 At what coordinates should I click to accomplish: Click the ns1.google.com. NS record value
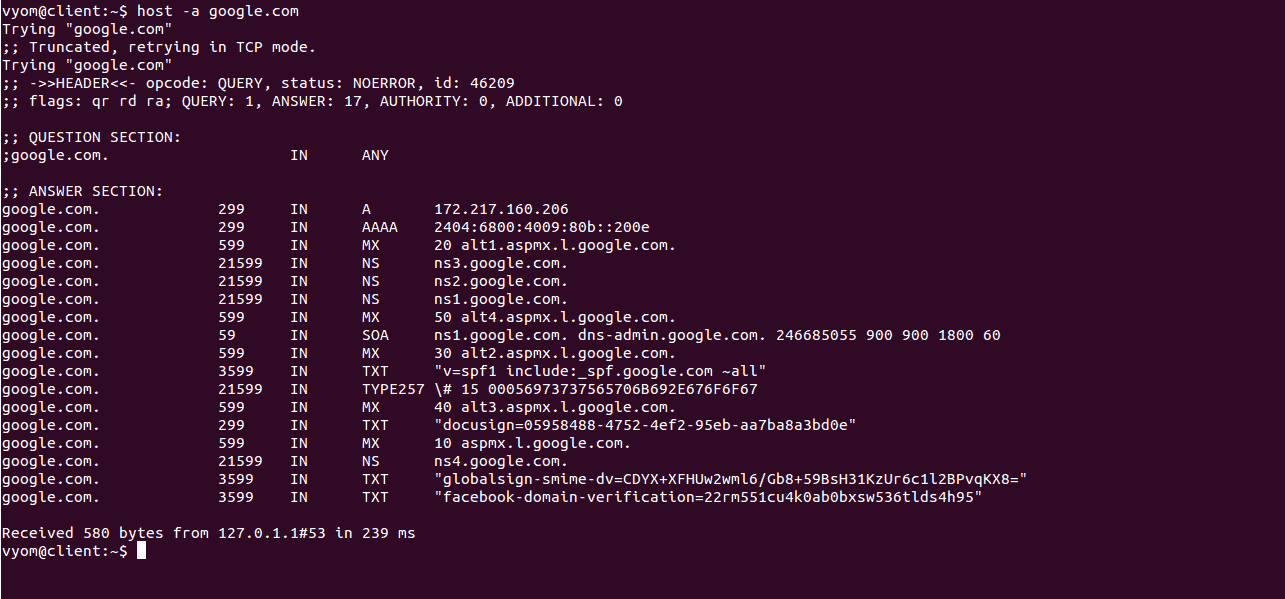pos(501,299)
